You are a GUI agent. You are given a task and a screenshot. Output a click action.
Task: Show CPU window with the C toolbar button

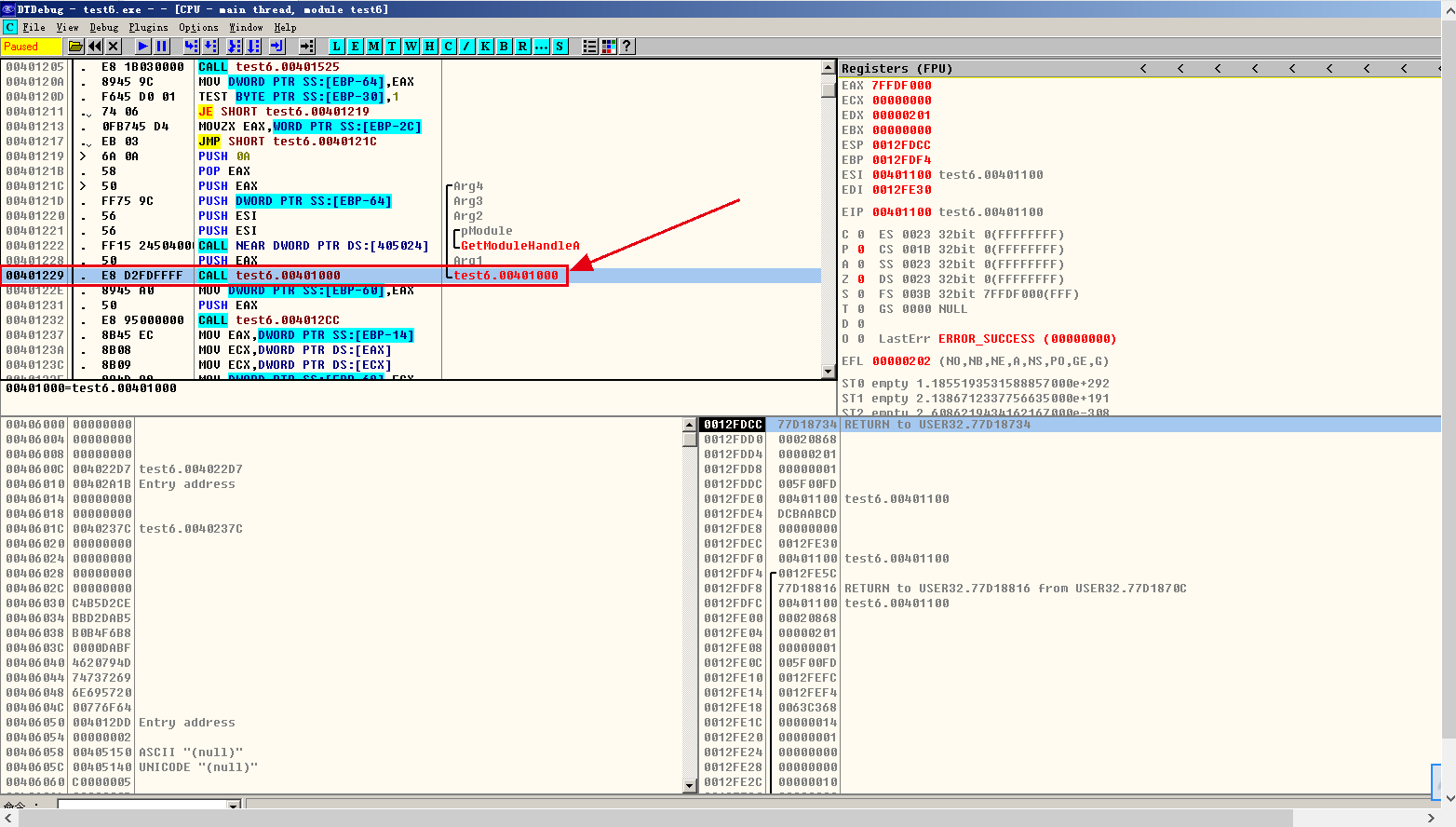click(x=449, y=46)
